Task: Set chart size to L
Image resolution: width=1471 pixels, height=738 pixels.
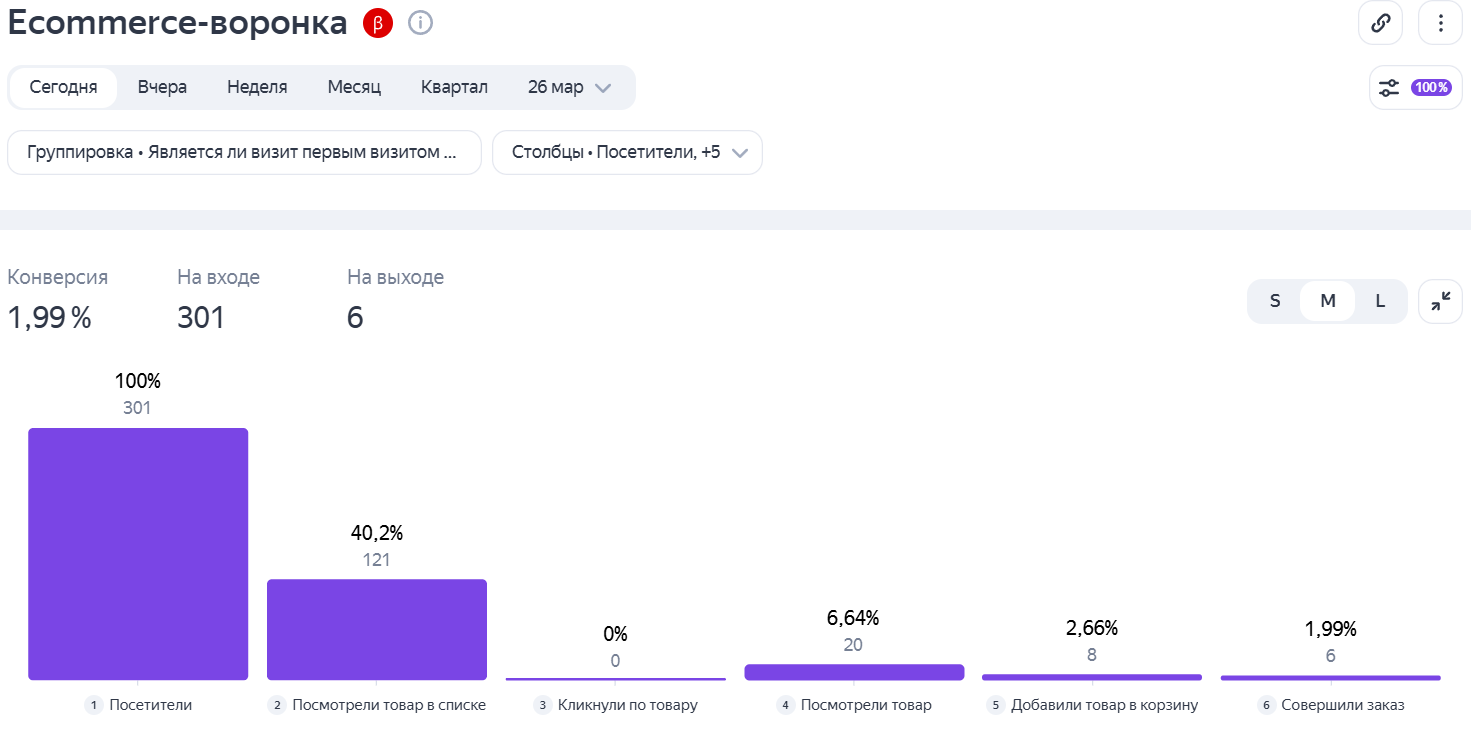Action: (1381, 301)
